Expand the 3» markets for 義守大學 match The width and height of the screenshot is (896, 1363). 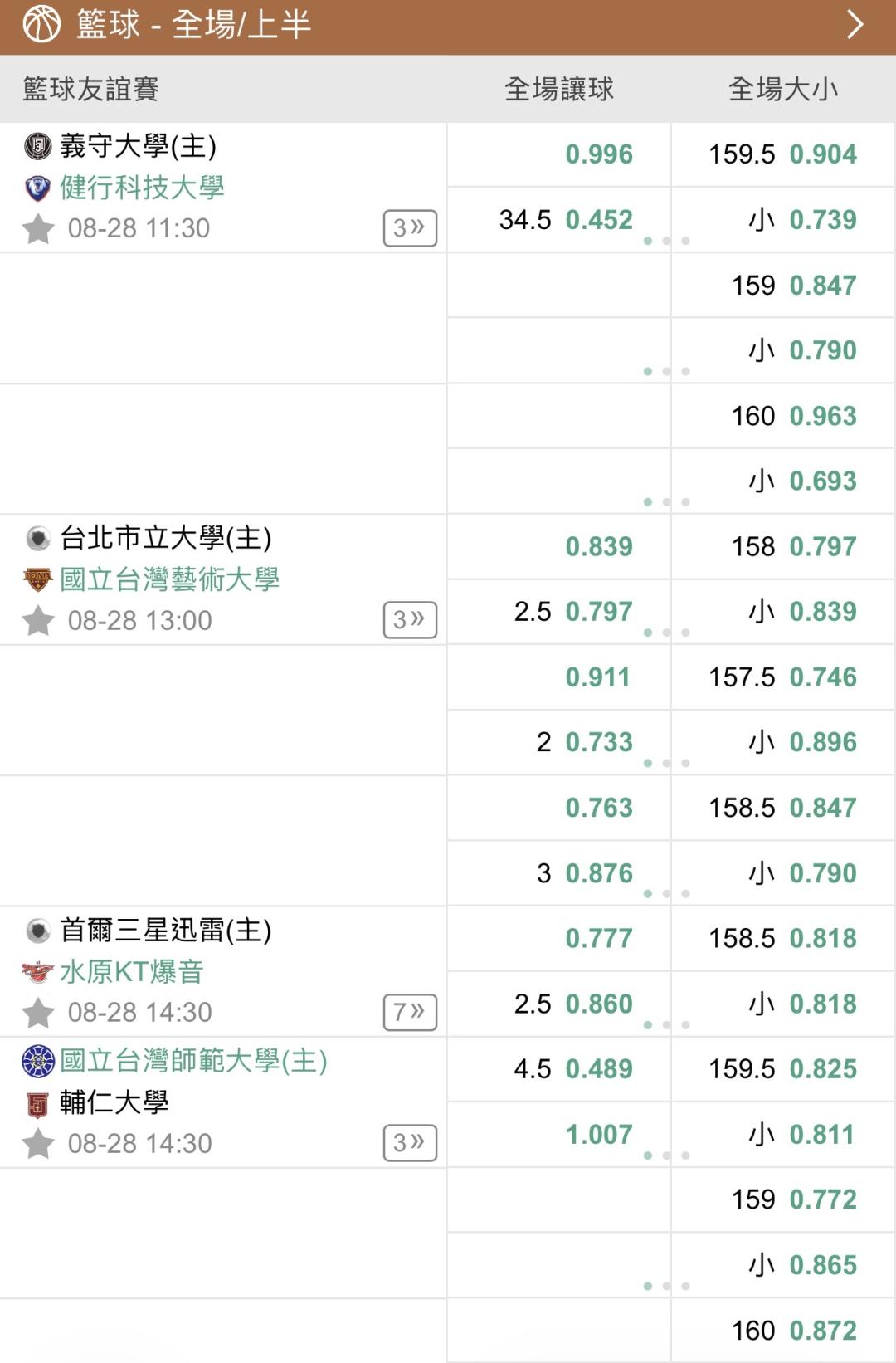410,228
